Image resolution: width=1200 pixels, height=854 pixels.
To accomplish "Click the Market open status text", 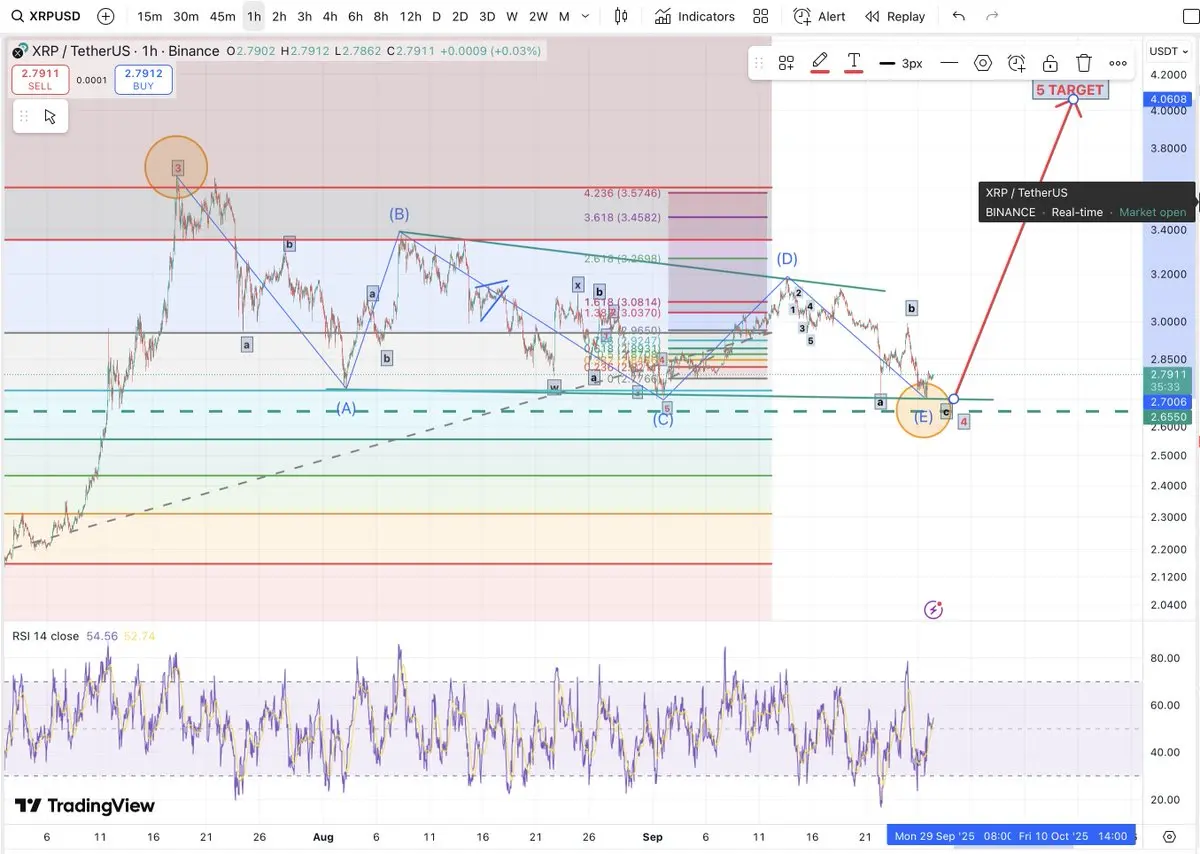I will tap(1152, 212).
